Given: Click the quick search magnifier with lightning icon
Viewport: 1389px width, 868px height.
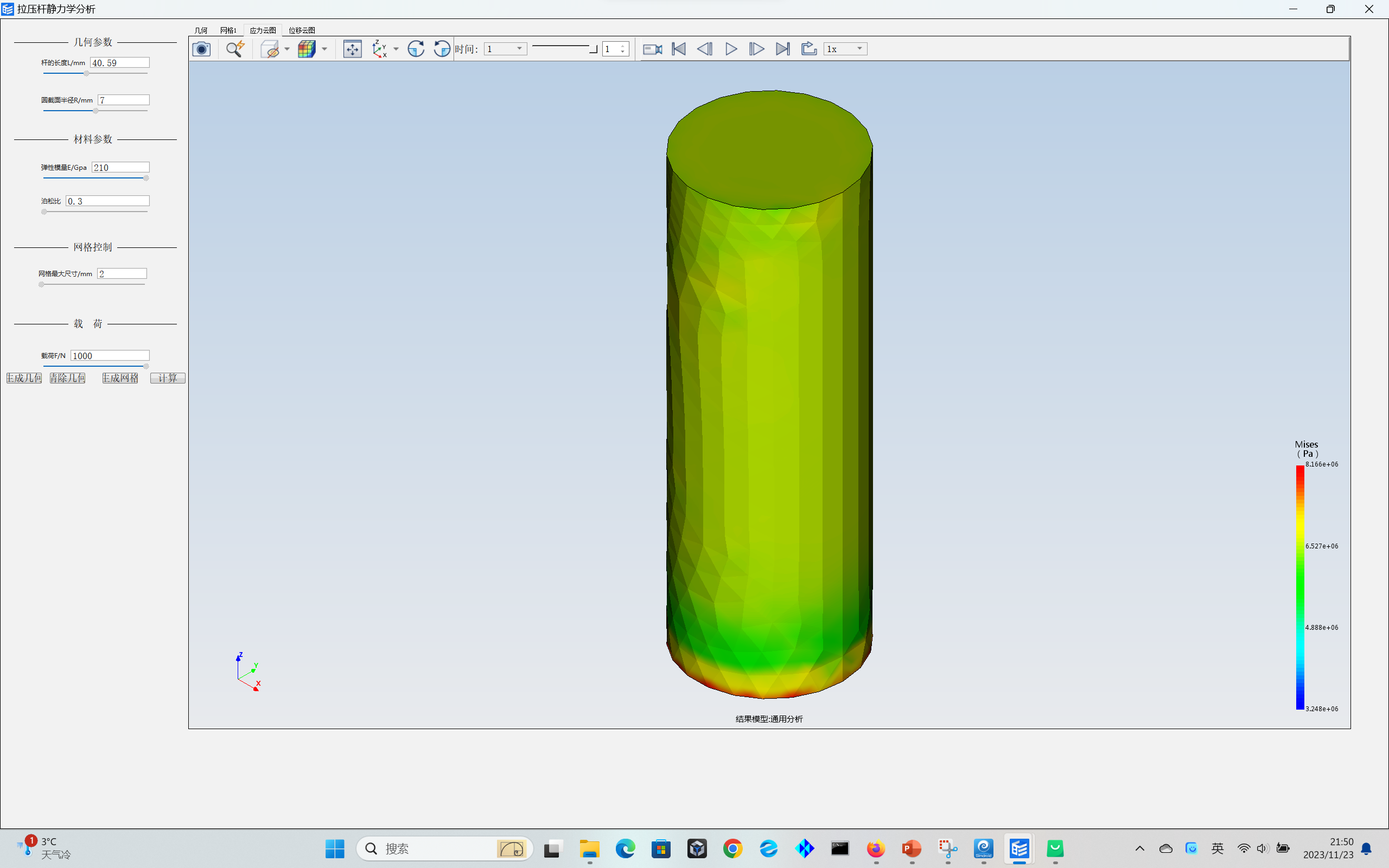Looking at the screenshot, I should click(235, 49).
